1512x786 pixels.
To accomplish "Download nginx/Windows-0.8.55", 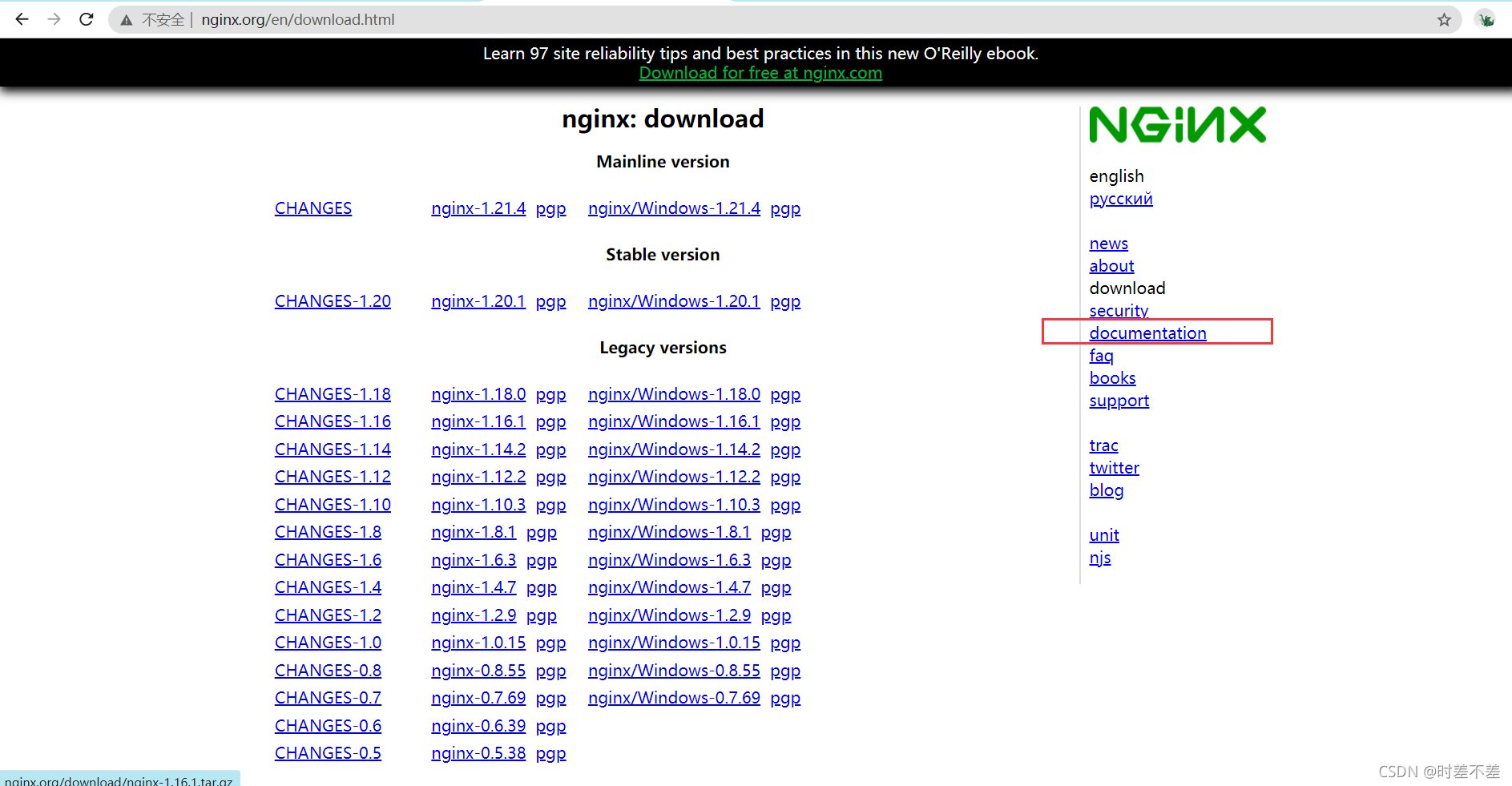I will (x=674, y=671).
